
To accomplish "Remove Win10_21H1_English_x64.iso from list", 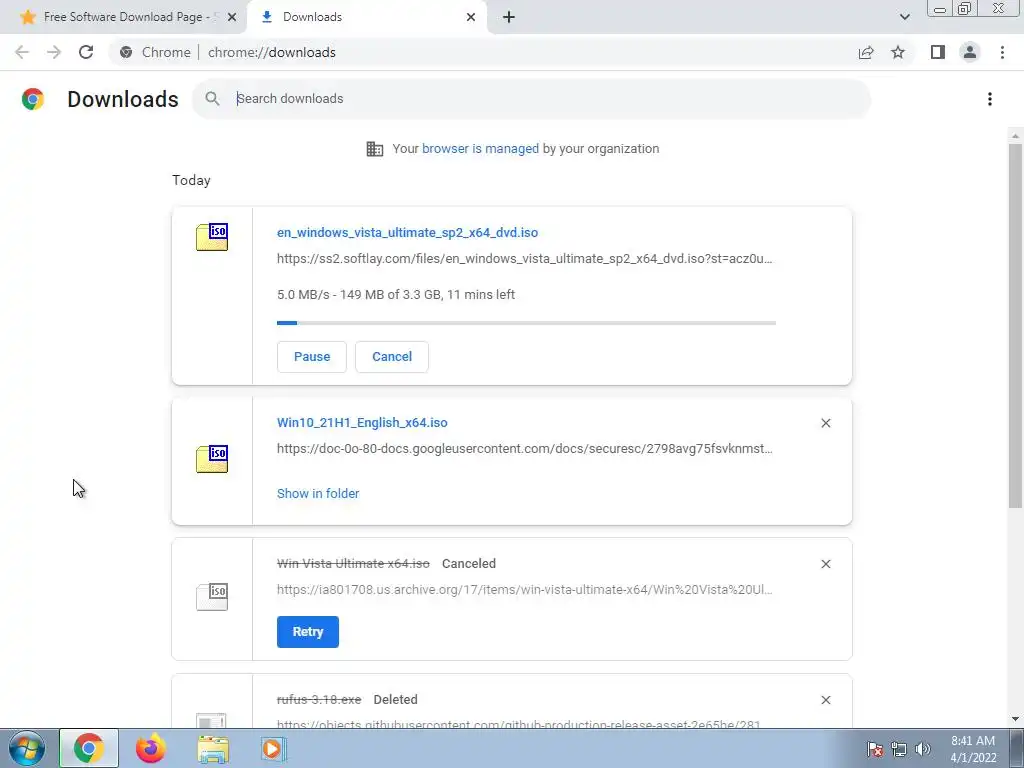I will [x=825, y=423].
